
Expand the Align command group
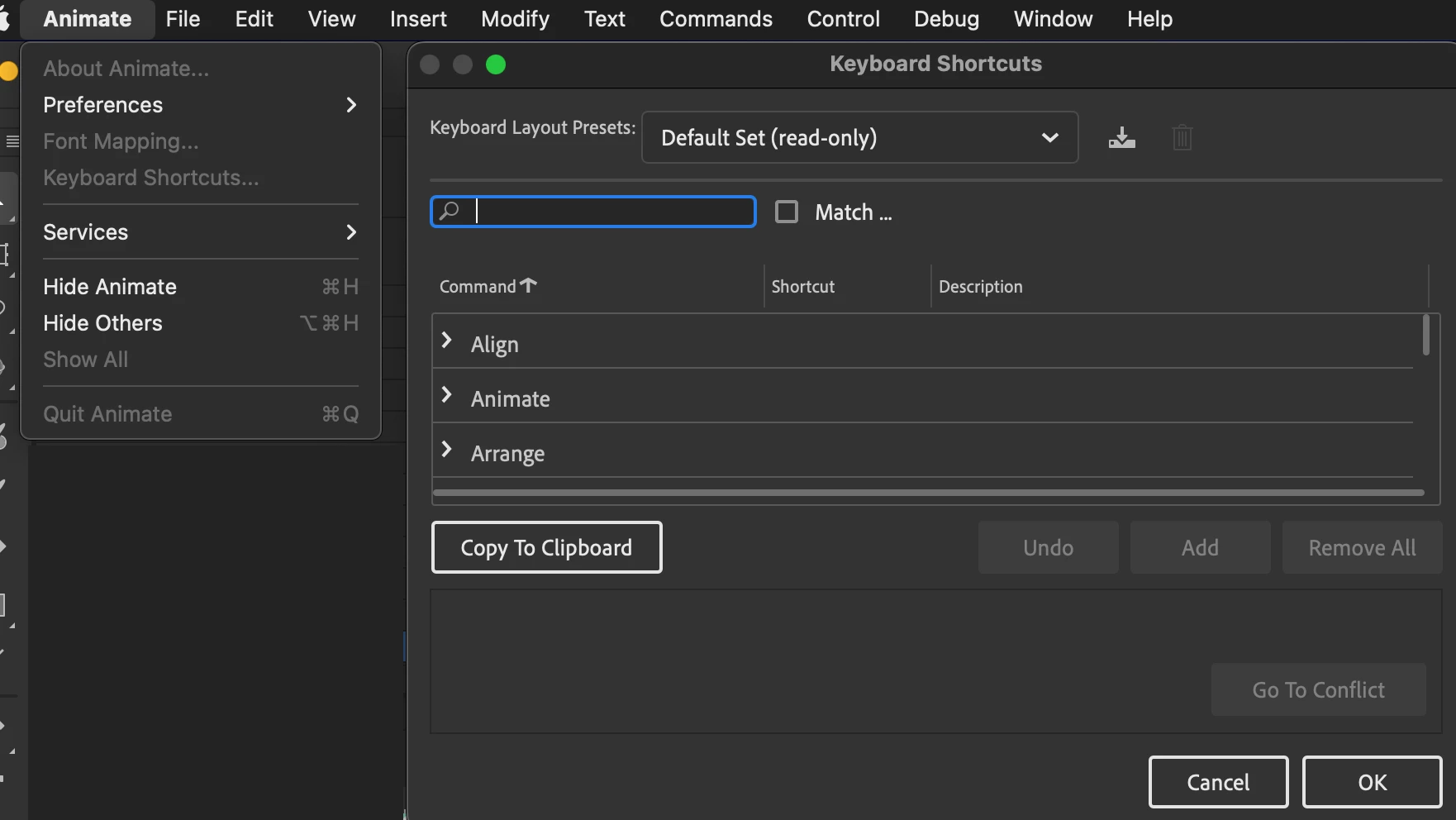tap(447, 341)
